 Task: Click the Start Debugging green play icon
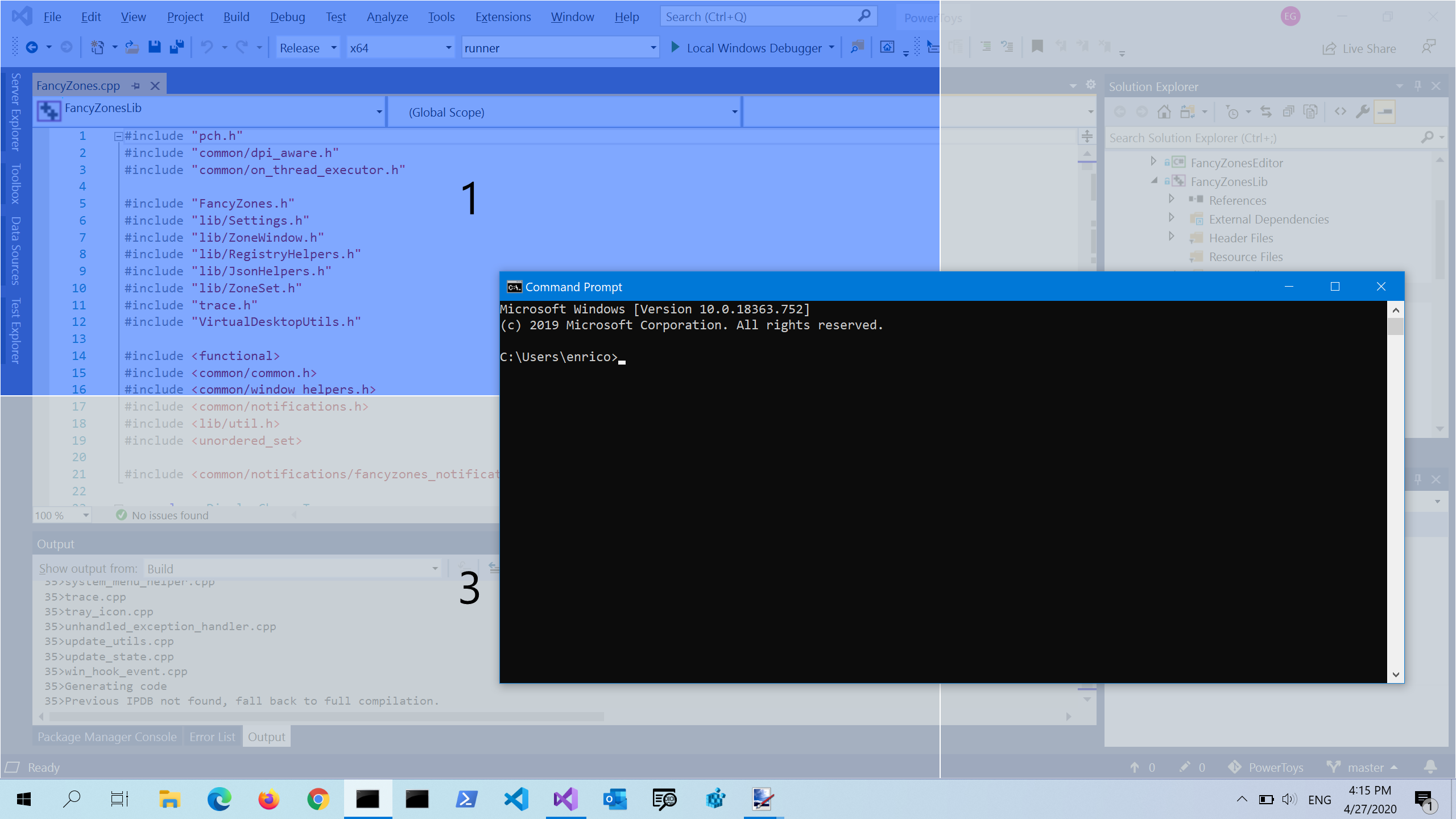pos(676,47)
